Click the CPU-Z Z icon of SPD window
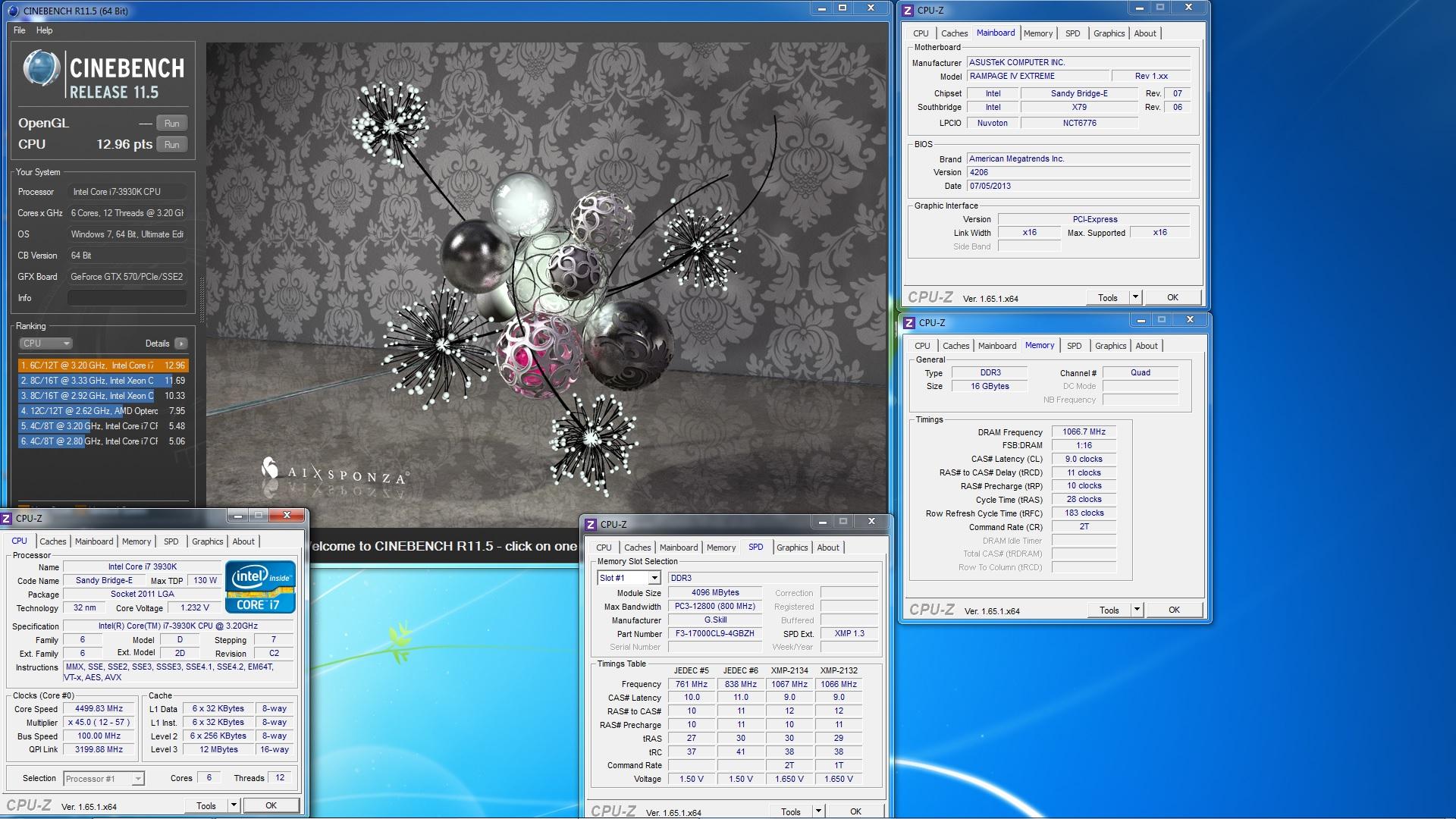 pos(591,524)
